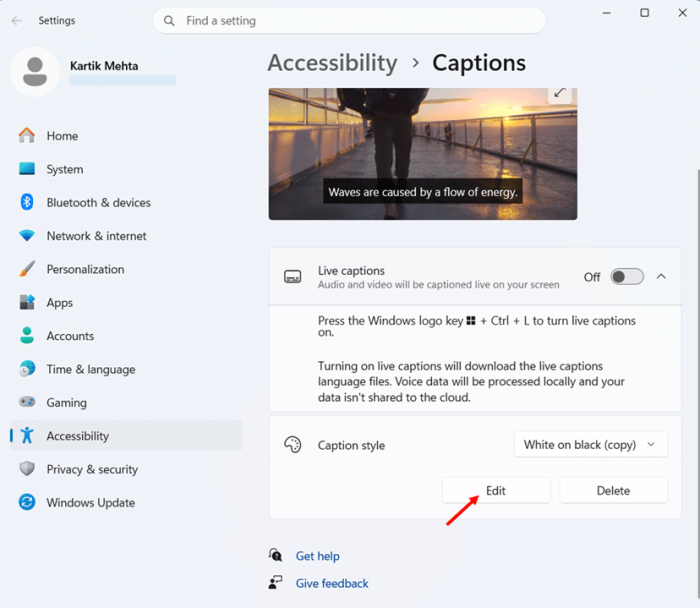Click the Home house icon
The height and width of the screenshot is (608, 700).
pos(27,135)
